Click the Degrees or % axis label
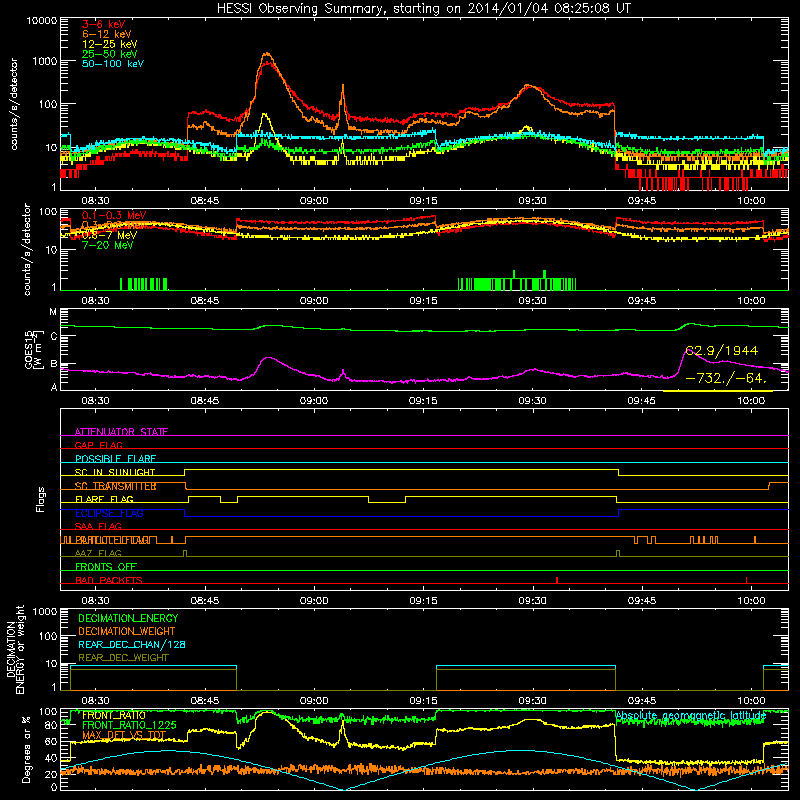This screenshot has height=800, width=800. click(26, 749)
